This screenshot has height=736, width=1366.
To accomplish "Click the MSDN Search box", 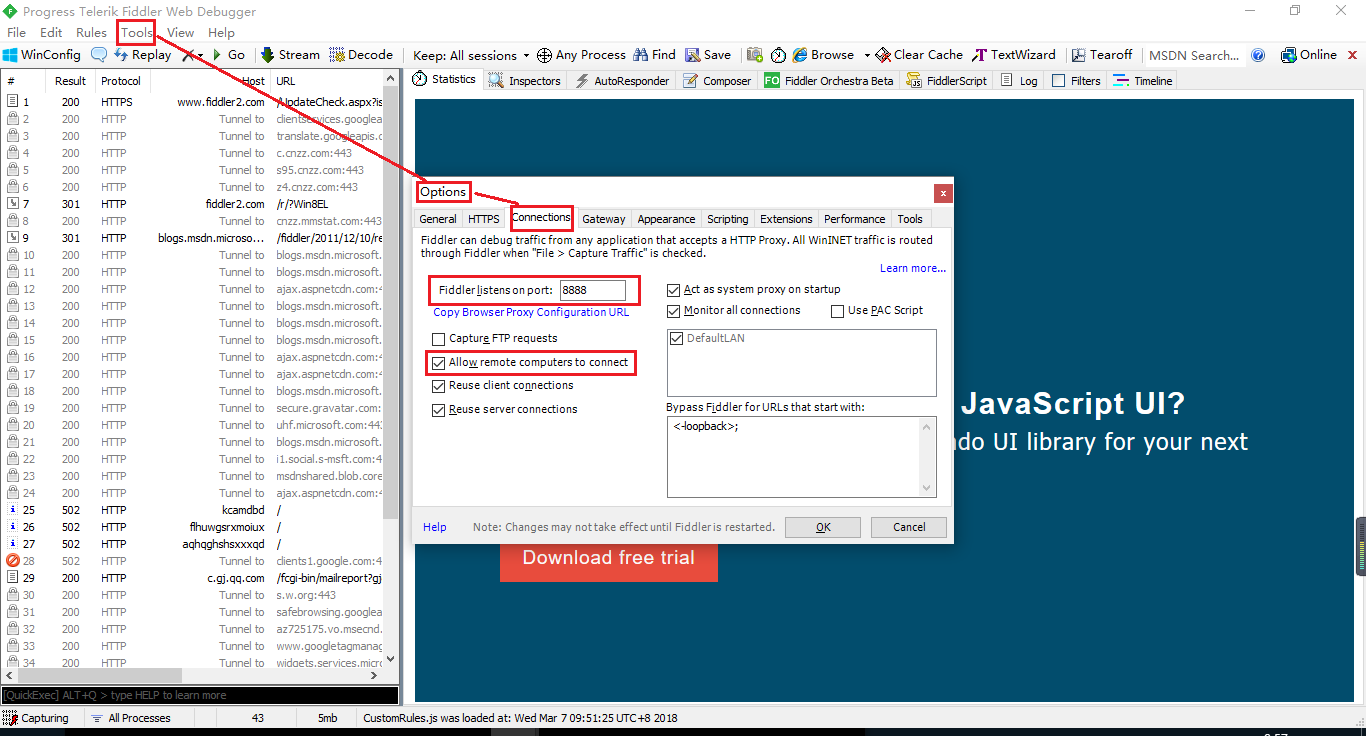I will [1194, 55].
